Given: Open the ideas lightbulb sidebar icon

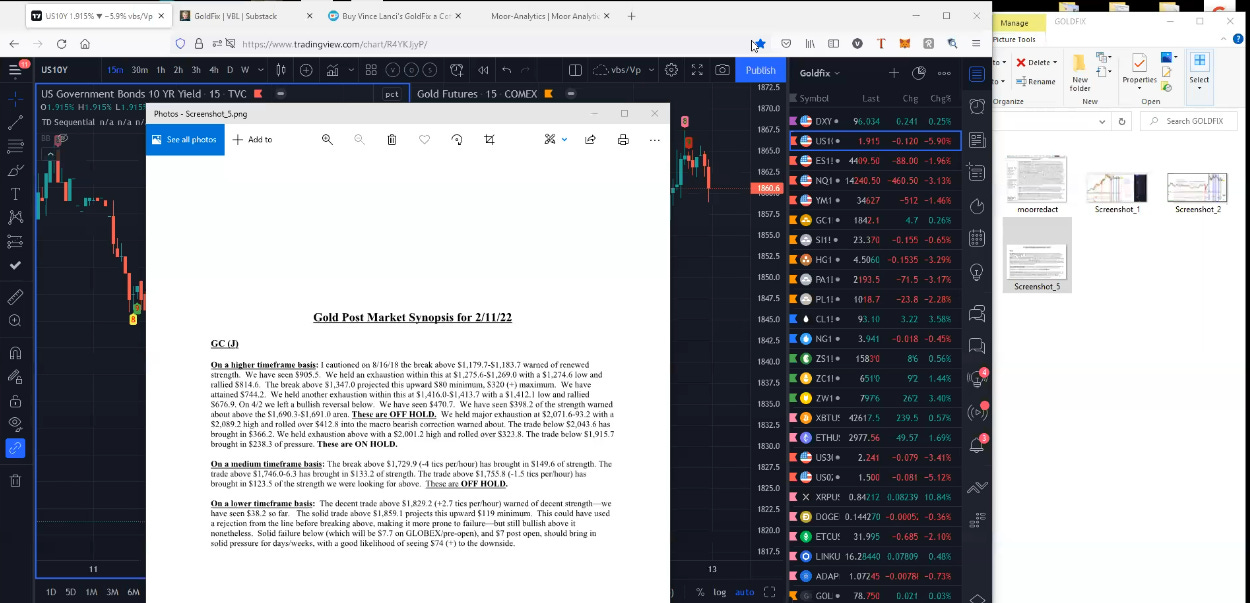Looking at the screenshot, I should 977,272.
